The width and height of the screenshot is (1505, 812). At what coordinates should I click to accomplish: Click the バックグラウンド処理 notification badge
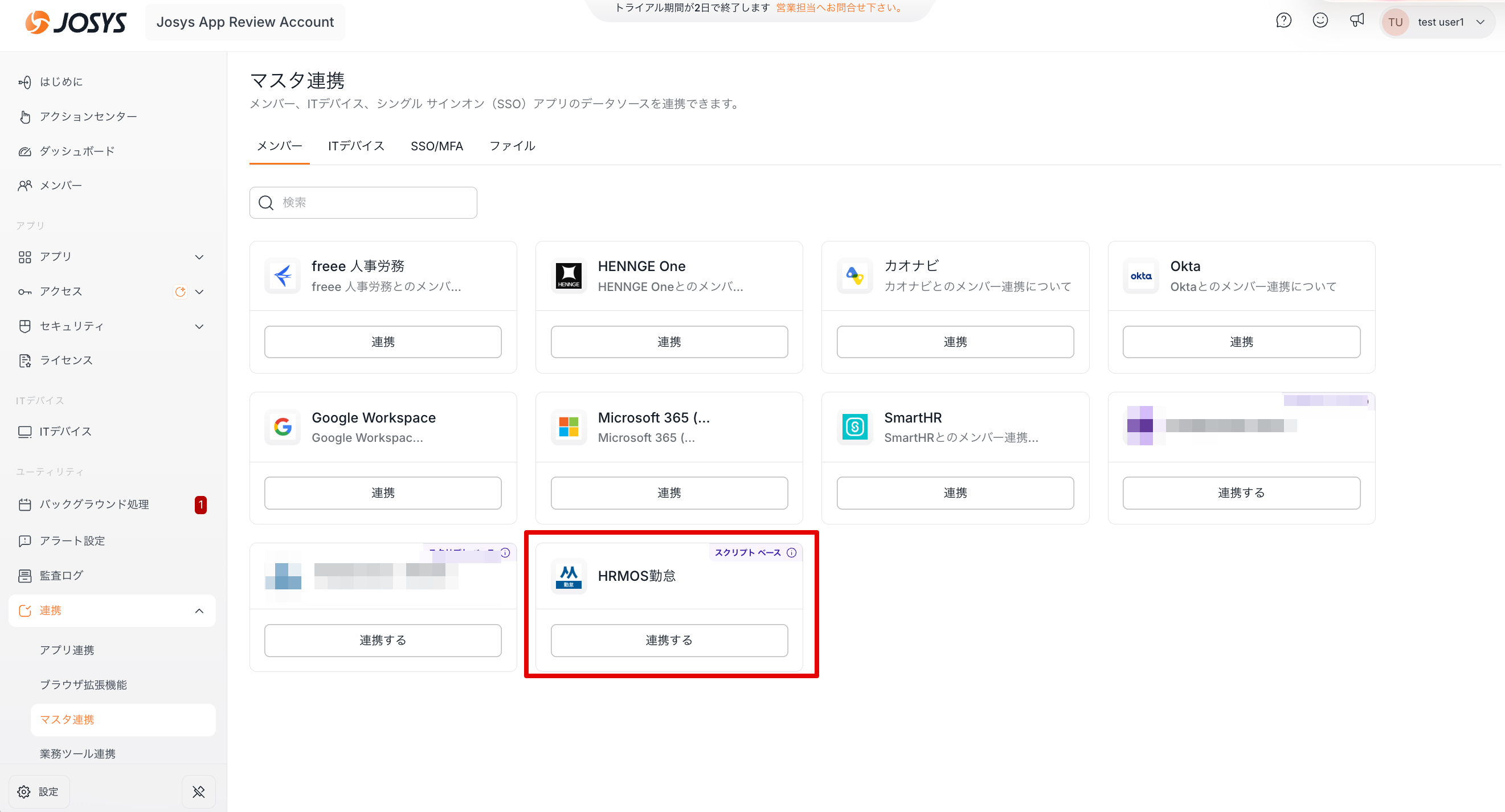[x=201, y=505]
